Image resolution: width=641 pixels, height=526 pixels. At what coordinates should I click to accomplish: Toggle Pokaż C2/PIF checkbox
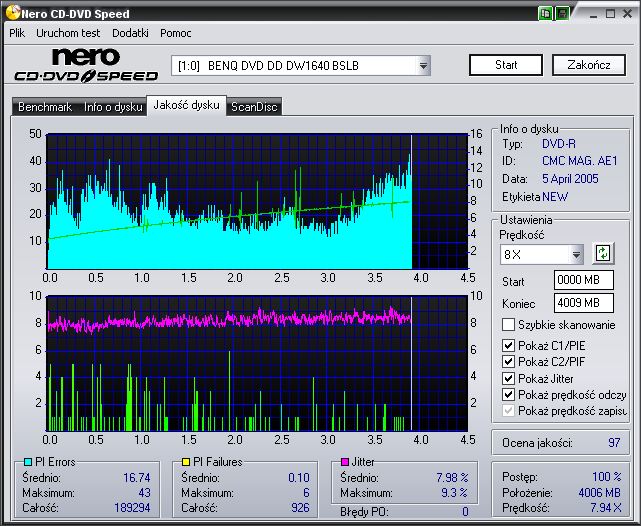[508, 362]
